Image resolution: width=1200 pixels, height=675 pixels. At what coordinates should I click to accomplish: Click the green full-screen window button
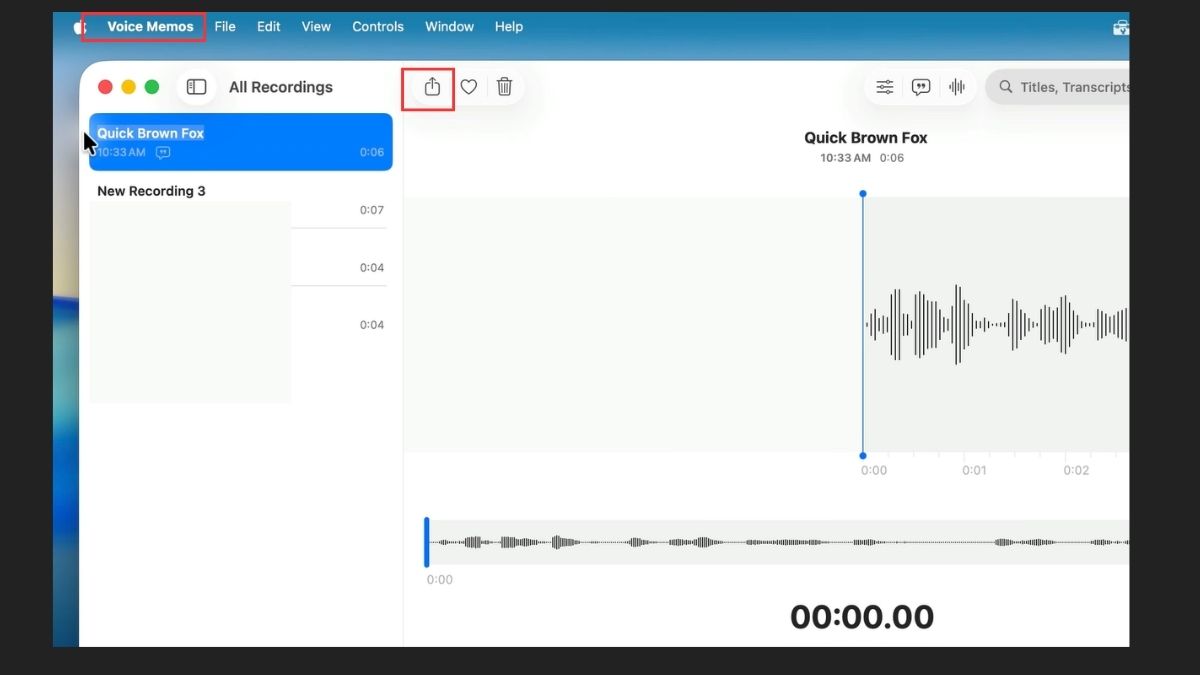point(152,87)
